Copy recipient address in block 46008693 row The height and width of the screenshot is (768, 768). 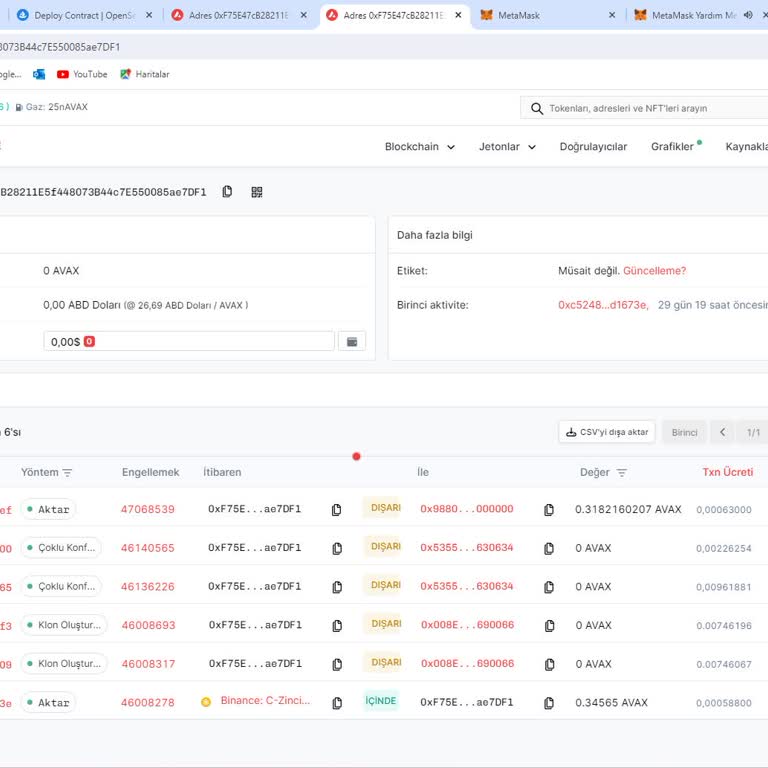point(550,625)
